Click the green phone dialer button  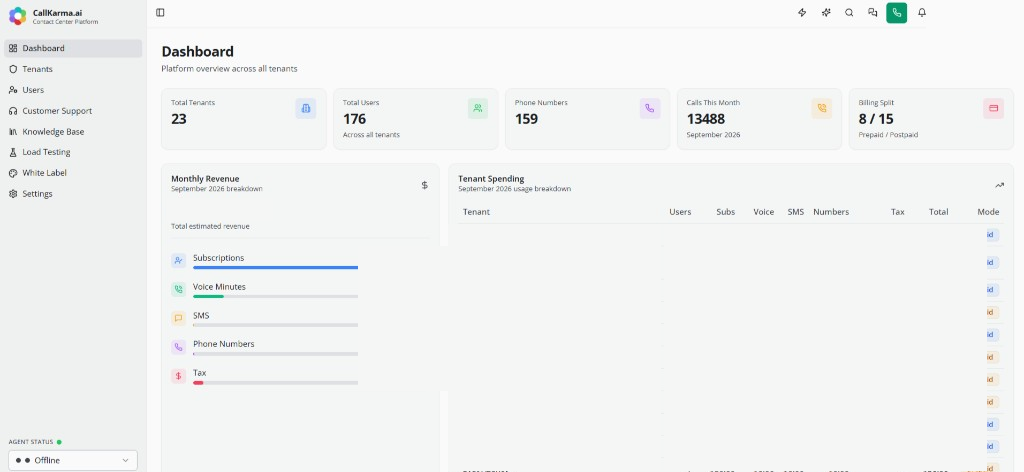897,12
